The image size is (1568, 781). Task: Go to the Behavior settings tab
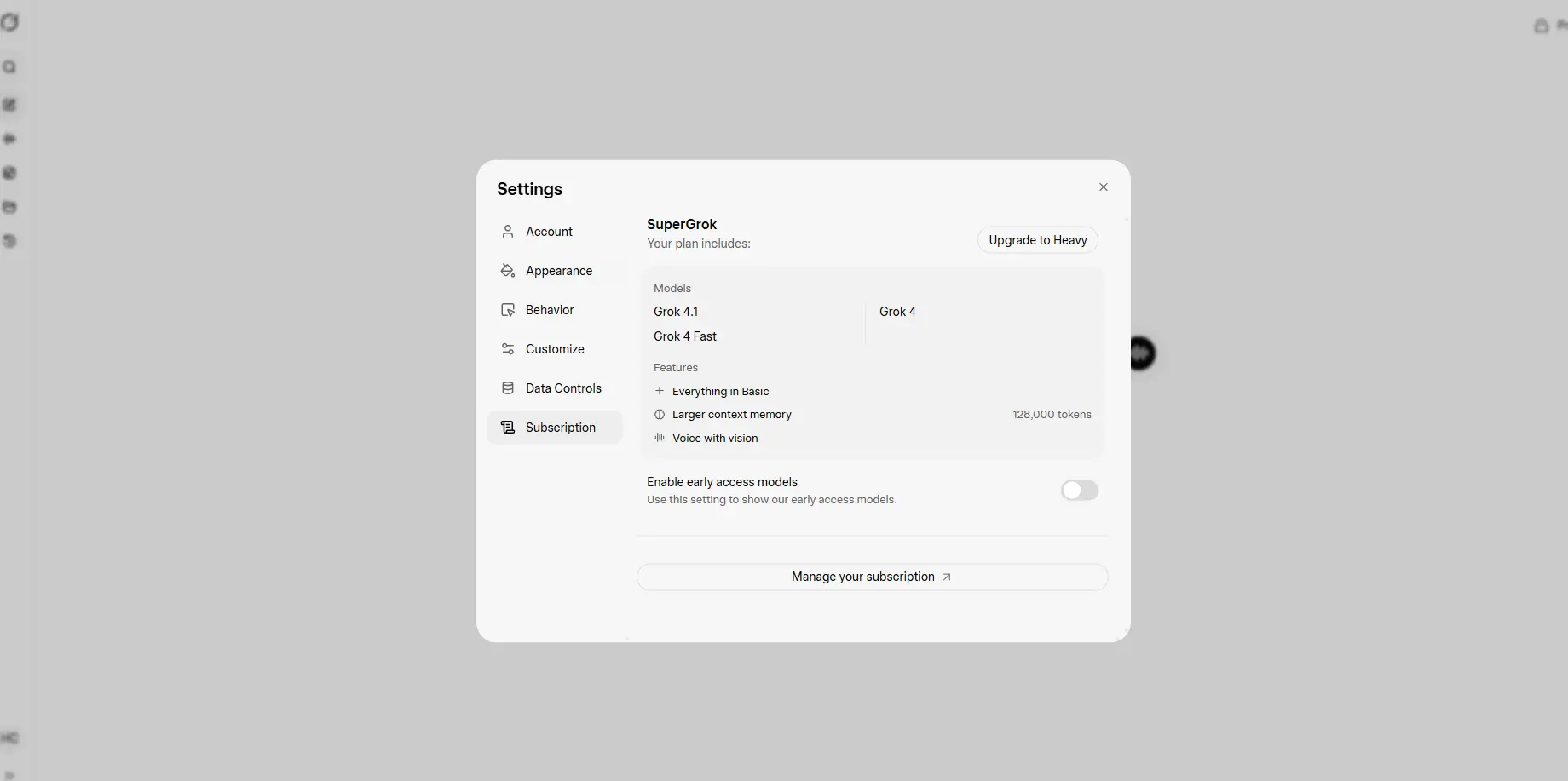click(555, 310)
